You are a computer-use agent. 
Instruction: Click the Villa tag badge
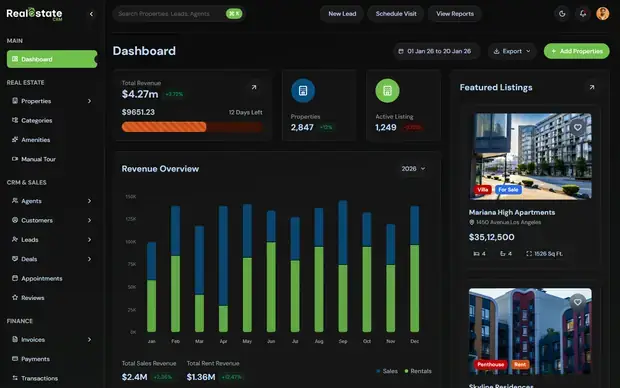coord(482,190)
